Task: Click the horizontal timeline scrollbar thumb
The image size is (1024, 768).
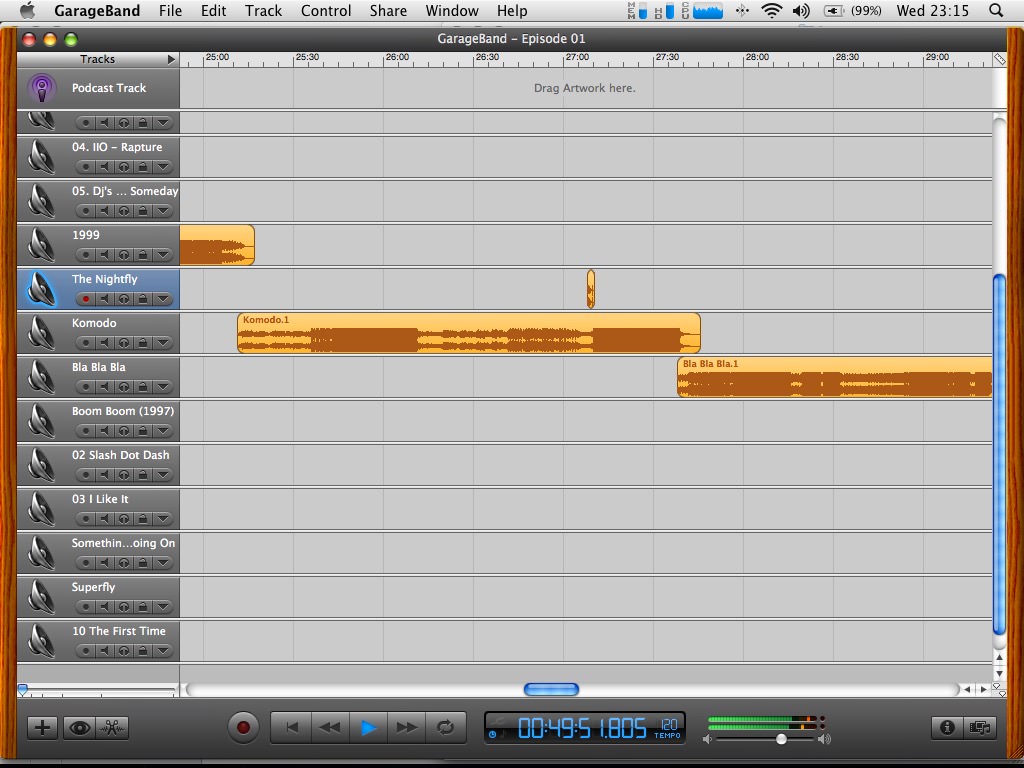Action: click(551, 689)
